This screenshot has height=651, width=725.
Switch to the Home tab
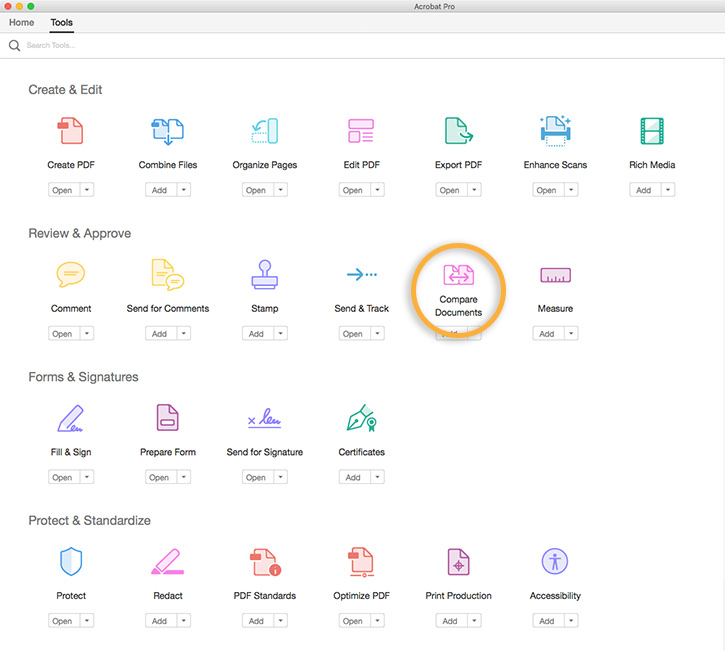coord(21,22)
